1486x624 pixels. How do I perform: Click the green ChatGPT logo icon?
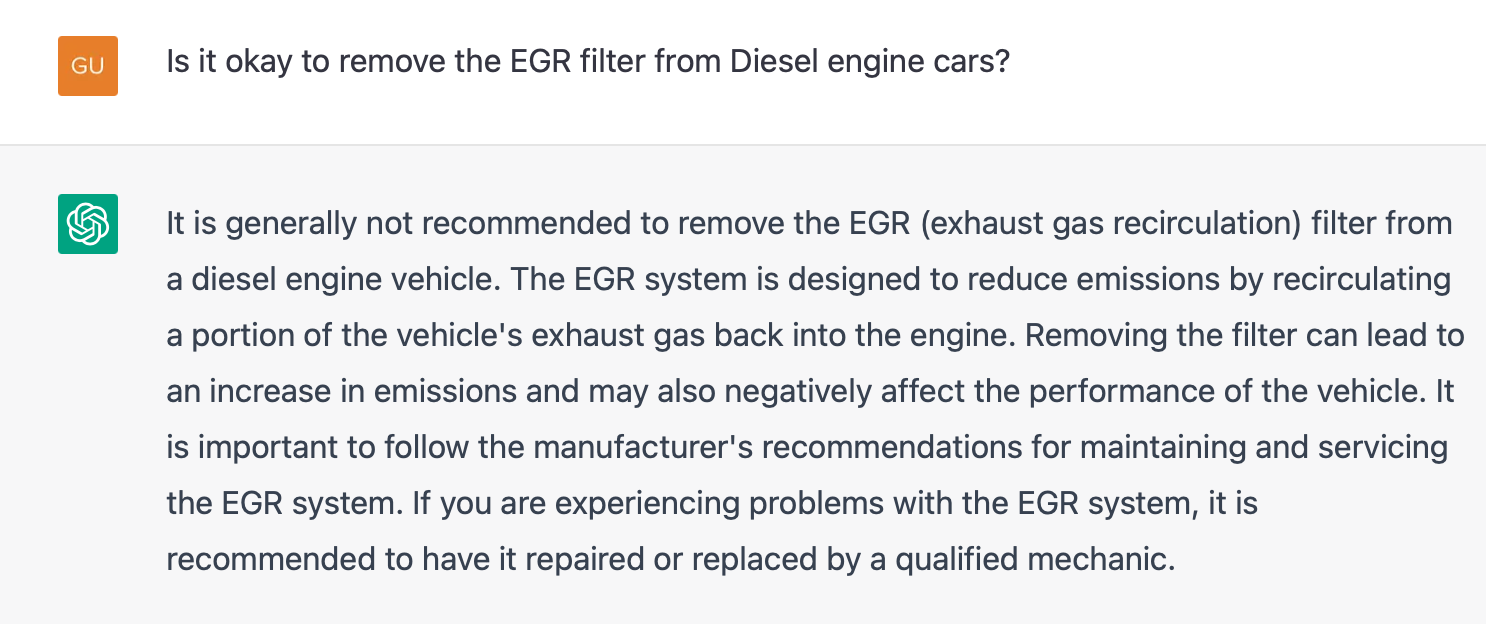(88, 223)
